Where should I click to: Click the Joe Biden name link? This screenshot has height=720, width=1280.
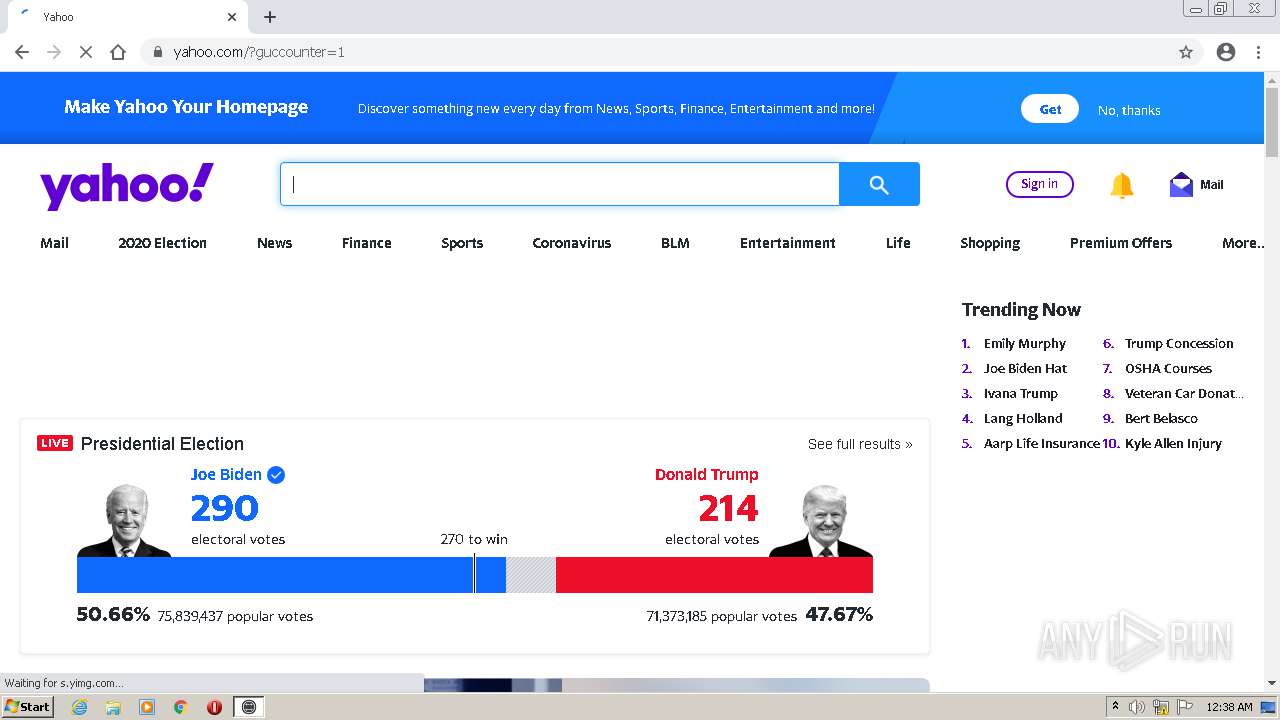[x=226, y=475]
